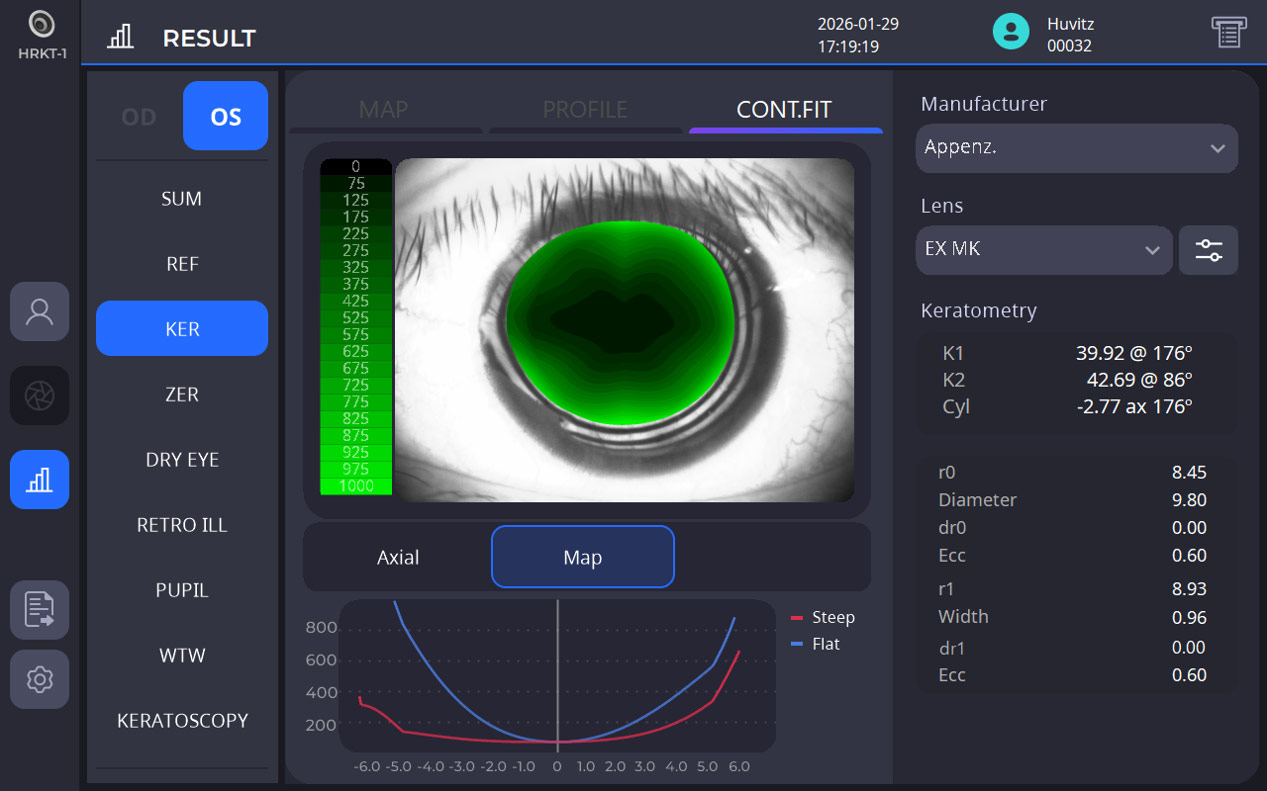The height and width of the screenshot is (791, 1267).
Task: Switch to the CONT.FIT tab
Action: click(x=784, y=109)
